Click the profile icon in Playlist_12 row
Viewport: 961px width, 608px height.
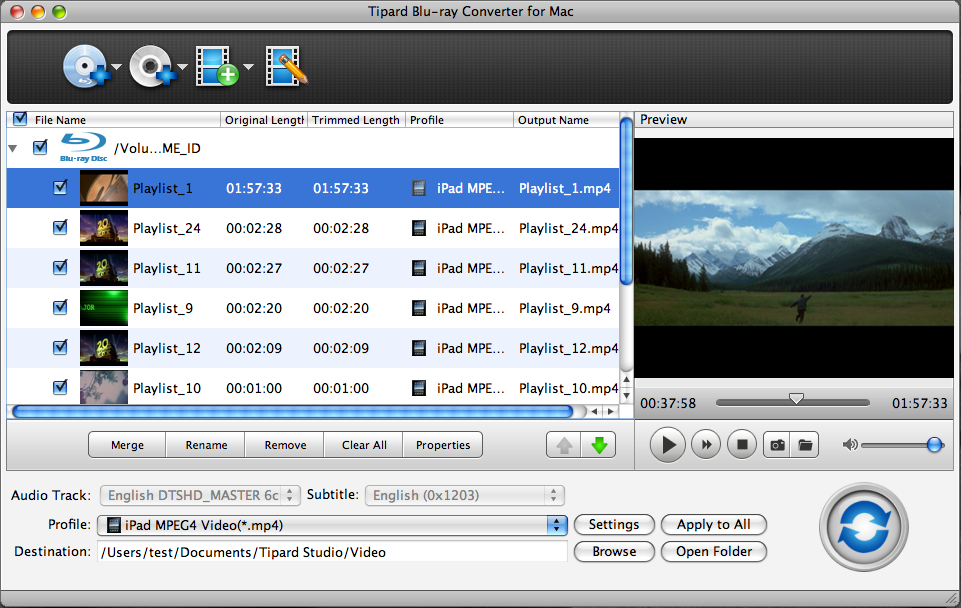tap(419, 348)
